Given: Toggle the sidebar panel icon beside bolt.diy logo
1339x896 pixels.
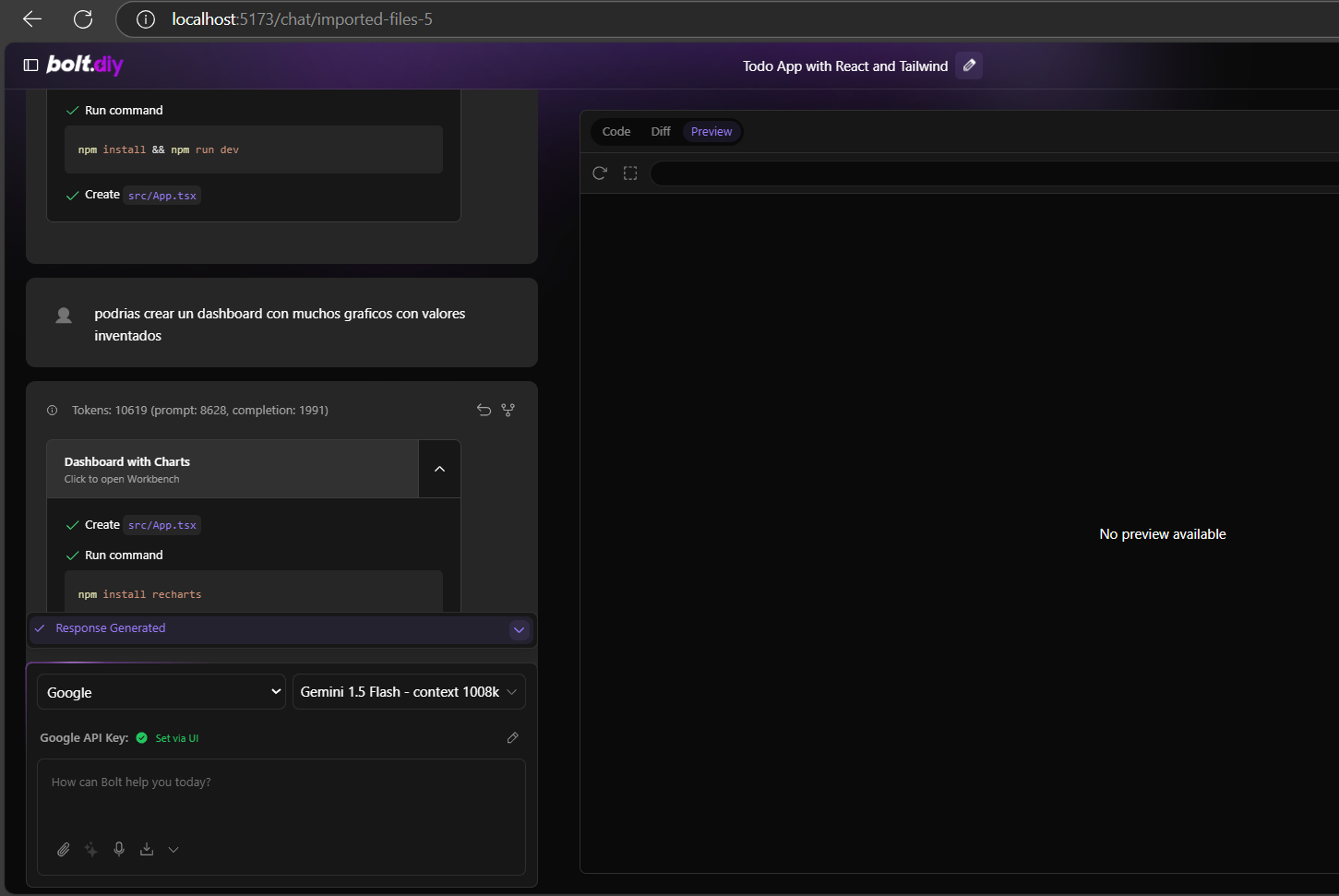Looking at the screenshot, I should [x=30, y=65].
